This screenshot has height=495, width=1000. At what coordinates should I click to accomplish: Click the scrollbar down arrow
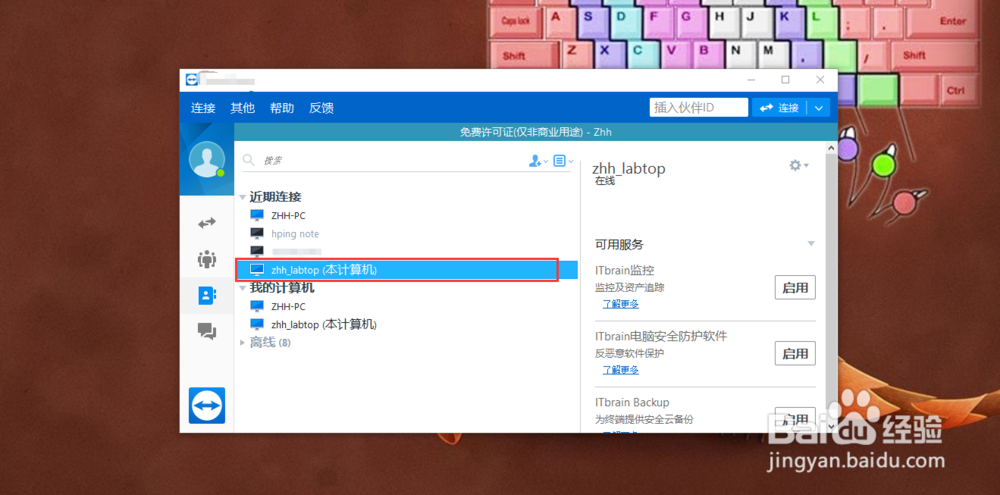(831, 426)
